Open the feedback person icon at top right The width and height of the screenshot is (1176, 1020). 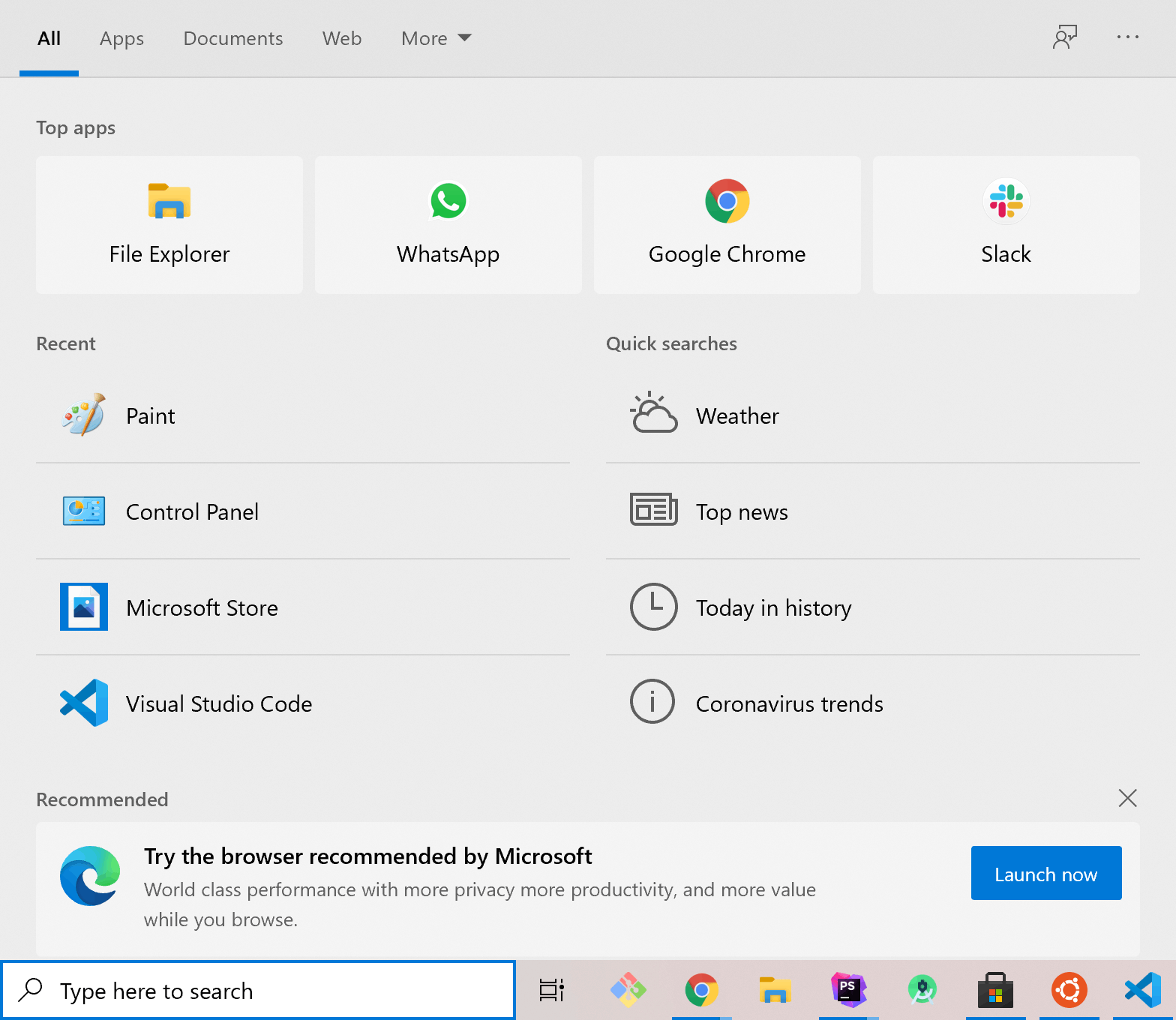(1065, 37)
